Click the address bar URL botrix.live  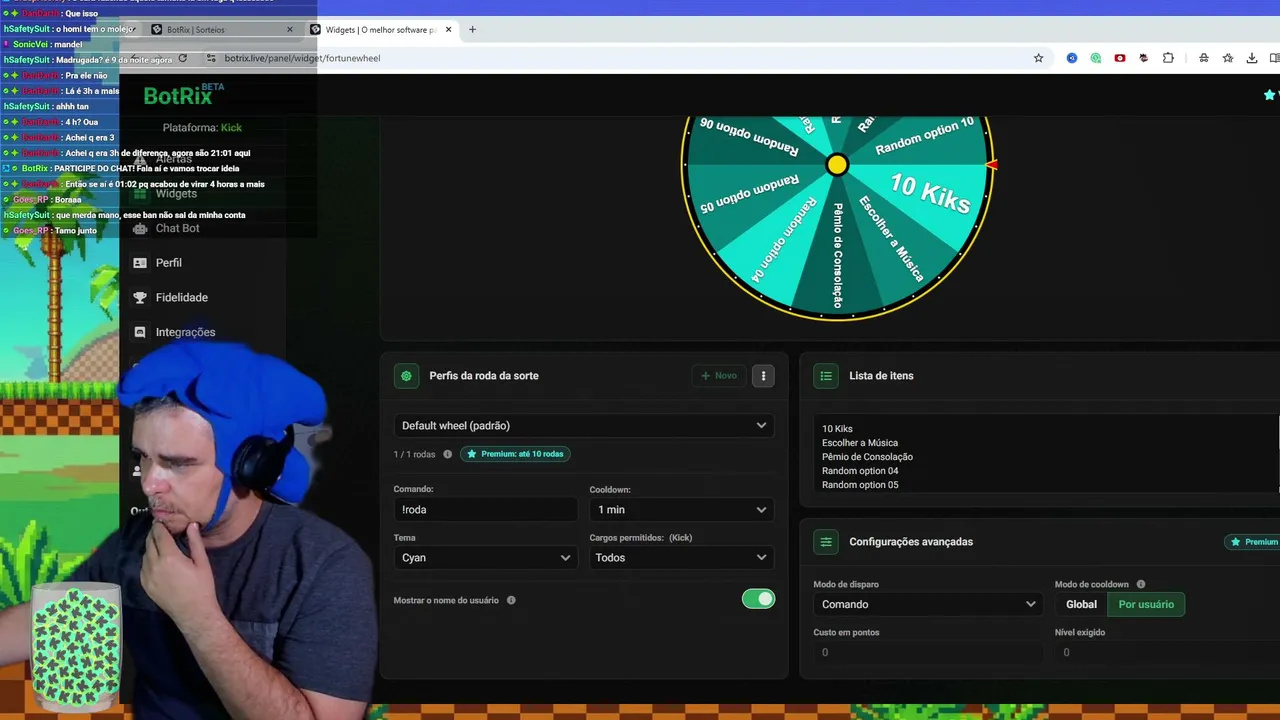[x=302, y=58]
